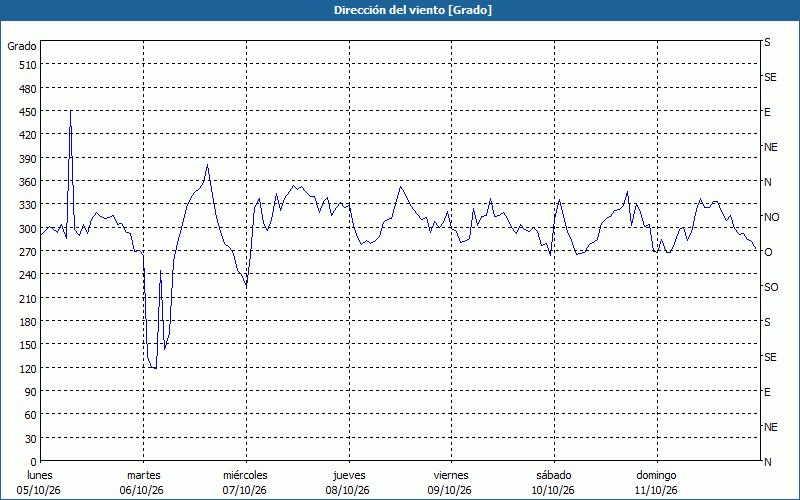This screenshot has width=800, height=500.
Task: Click the y-axis value 210
Action: coord(28,298)
